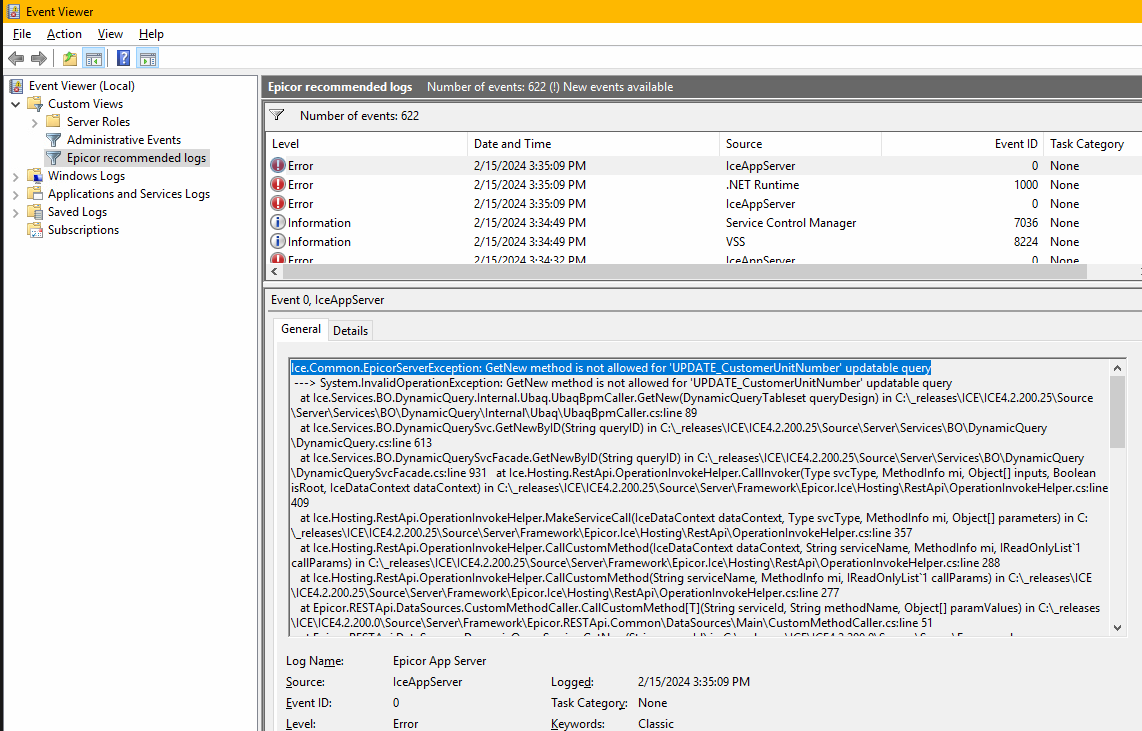Open the Administrative Events custom view
This screenshot has height=731, width=1142.
[124, 140]
